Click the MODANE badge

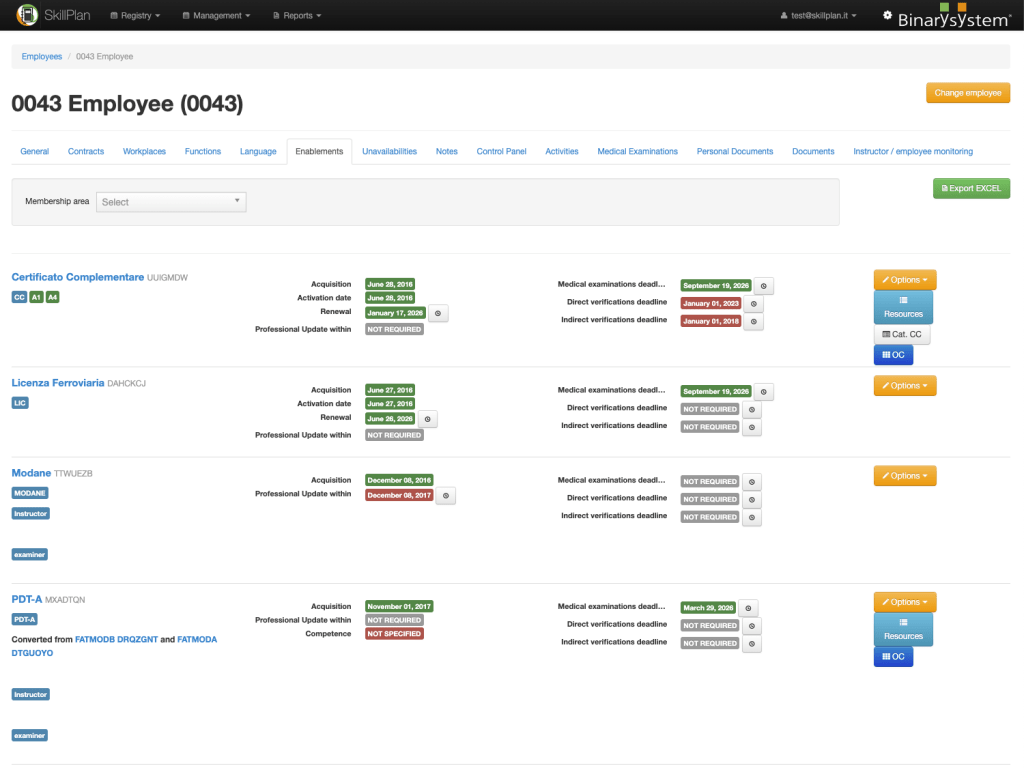(x=30, y=493)
